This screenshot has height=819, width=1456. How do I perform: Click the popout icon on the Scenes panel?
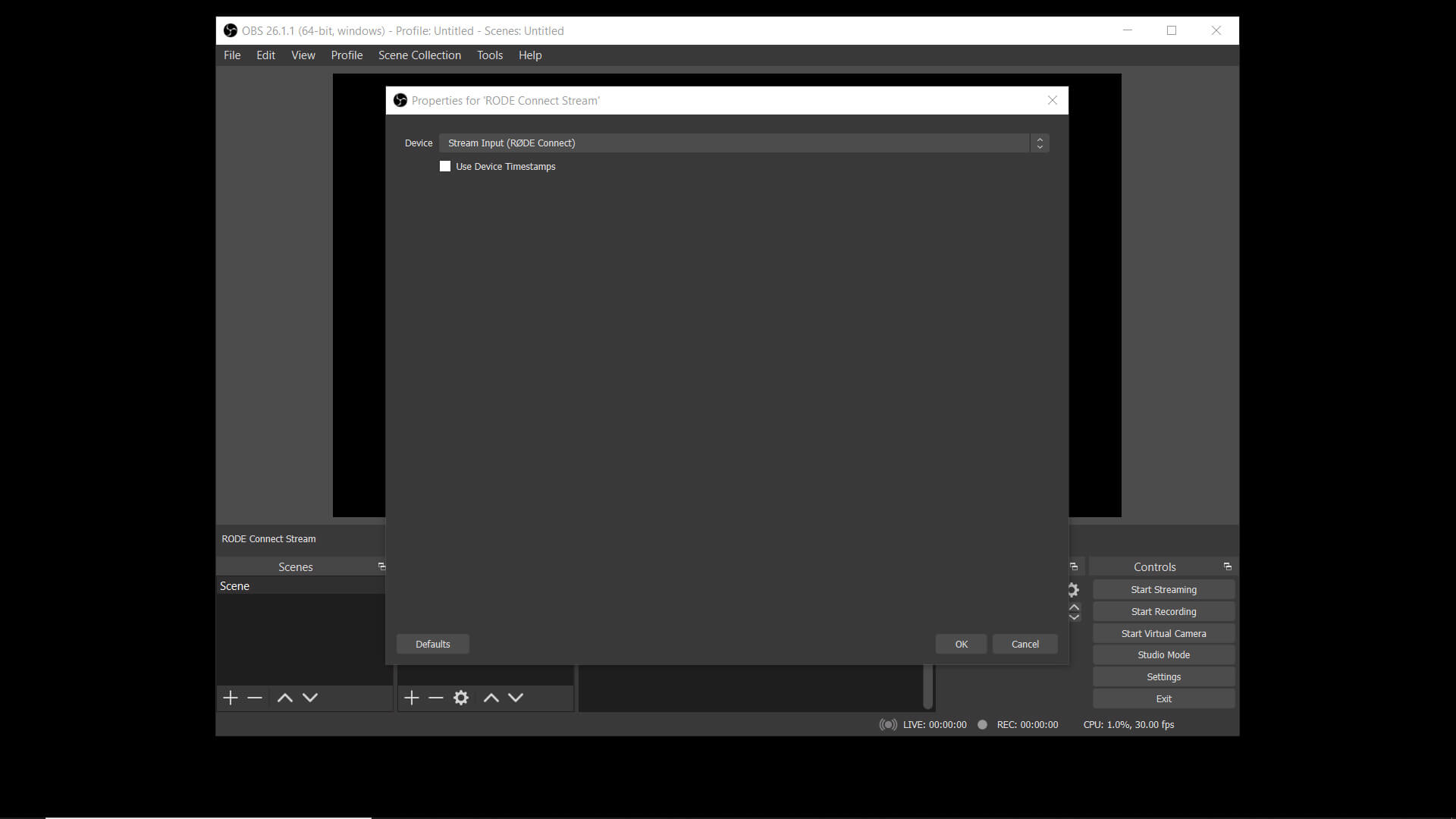[x=381, y=566]
